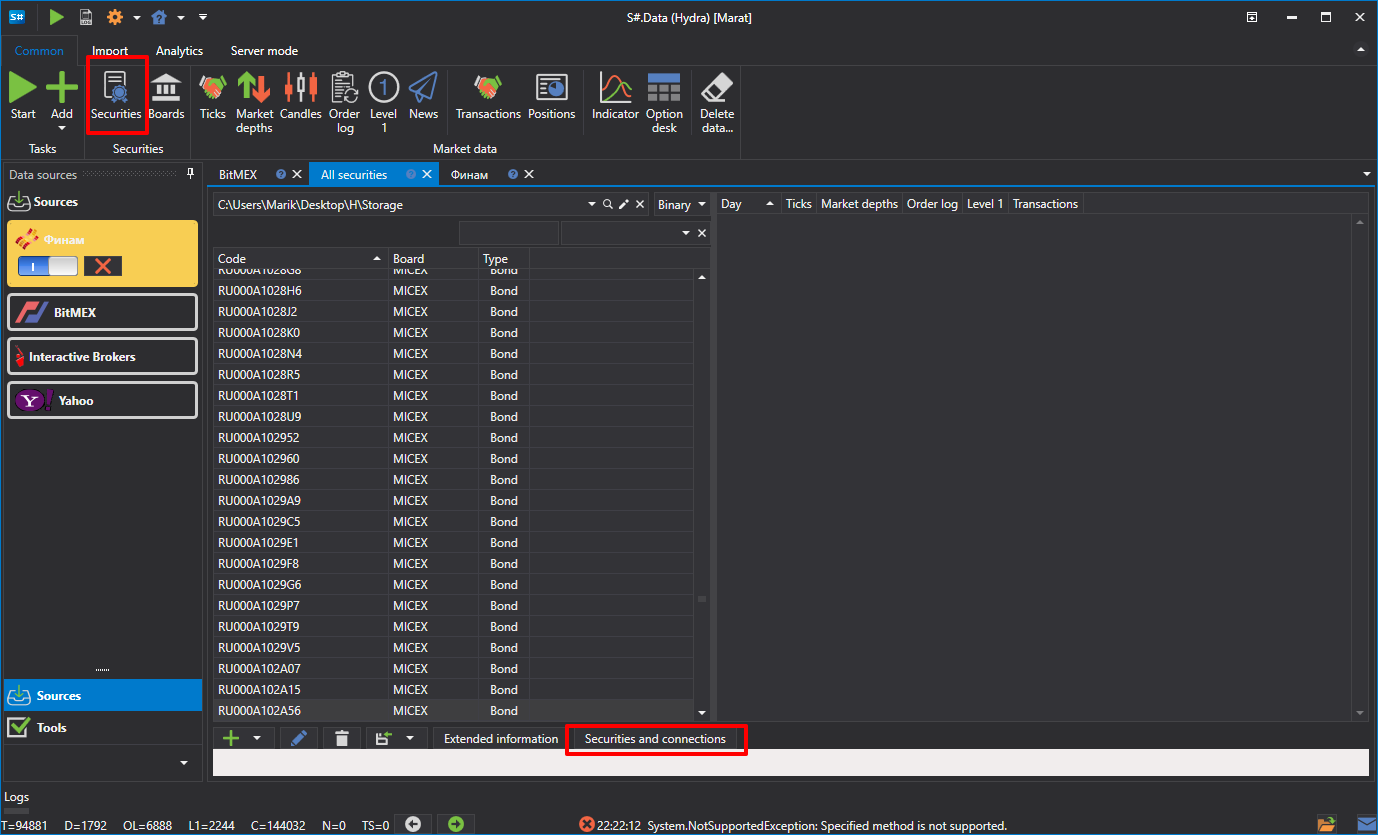Open Transactions ribbon button
The image size is (1378, 835).
click(x=488, y=98)
